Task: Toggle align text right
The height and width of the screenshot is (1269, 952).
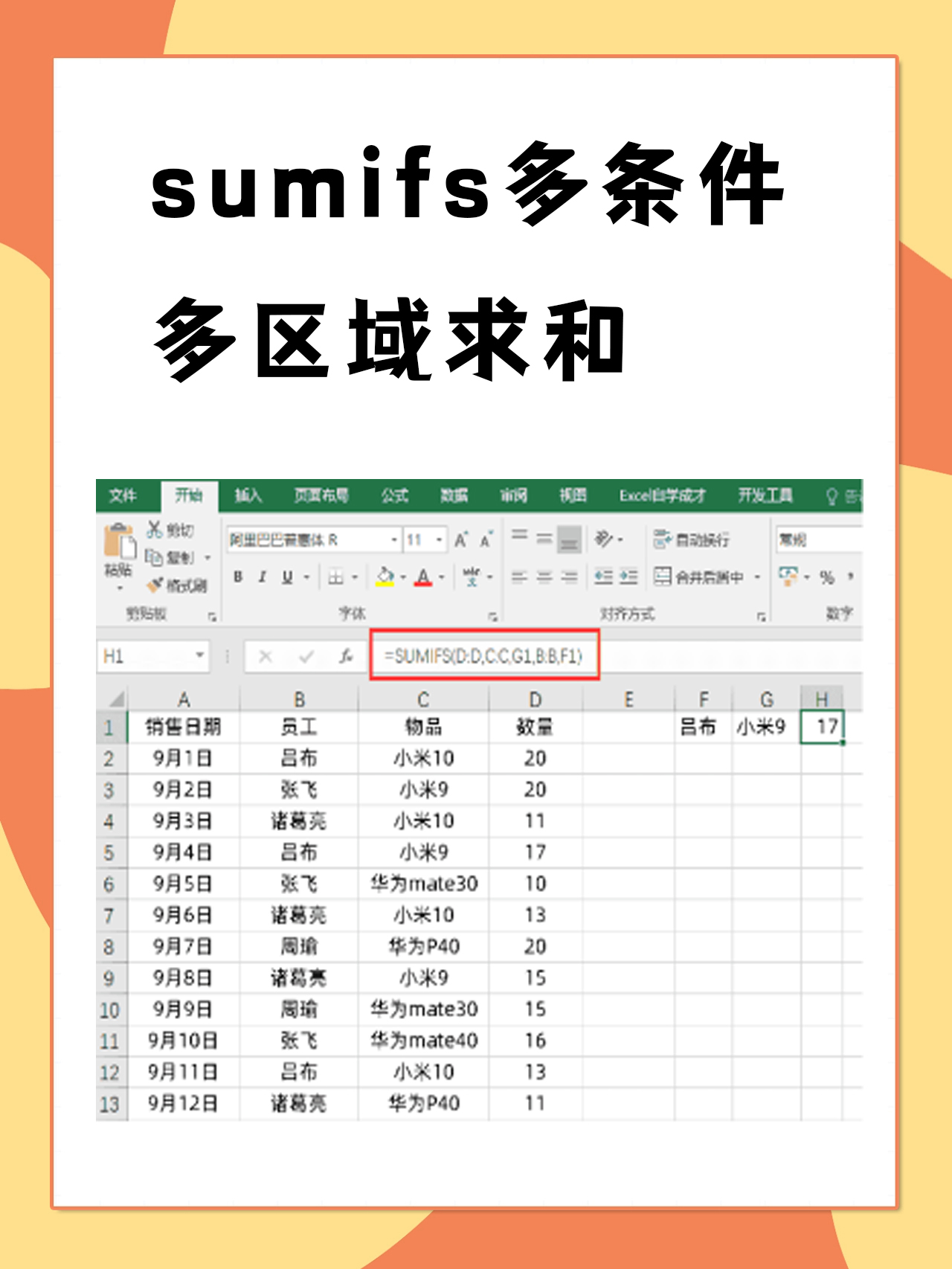Action: (570, 577)
